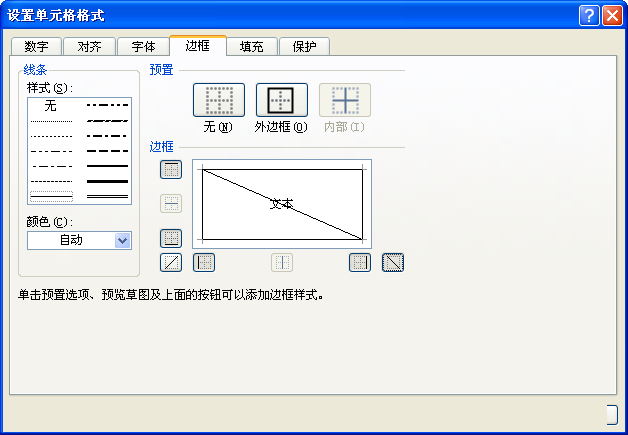Choose the medium dash-dot-dot line style
628x435 pixels.
(x=107, y=105)
